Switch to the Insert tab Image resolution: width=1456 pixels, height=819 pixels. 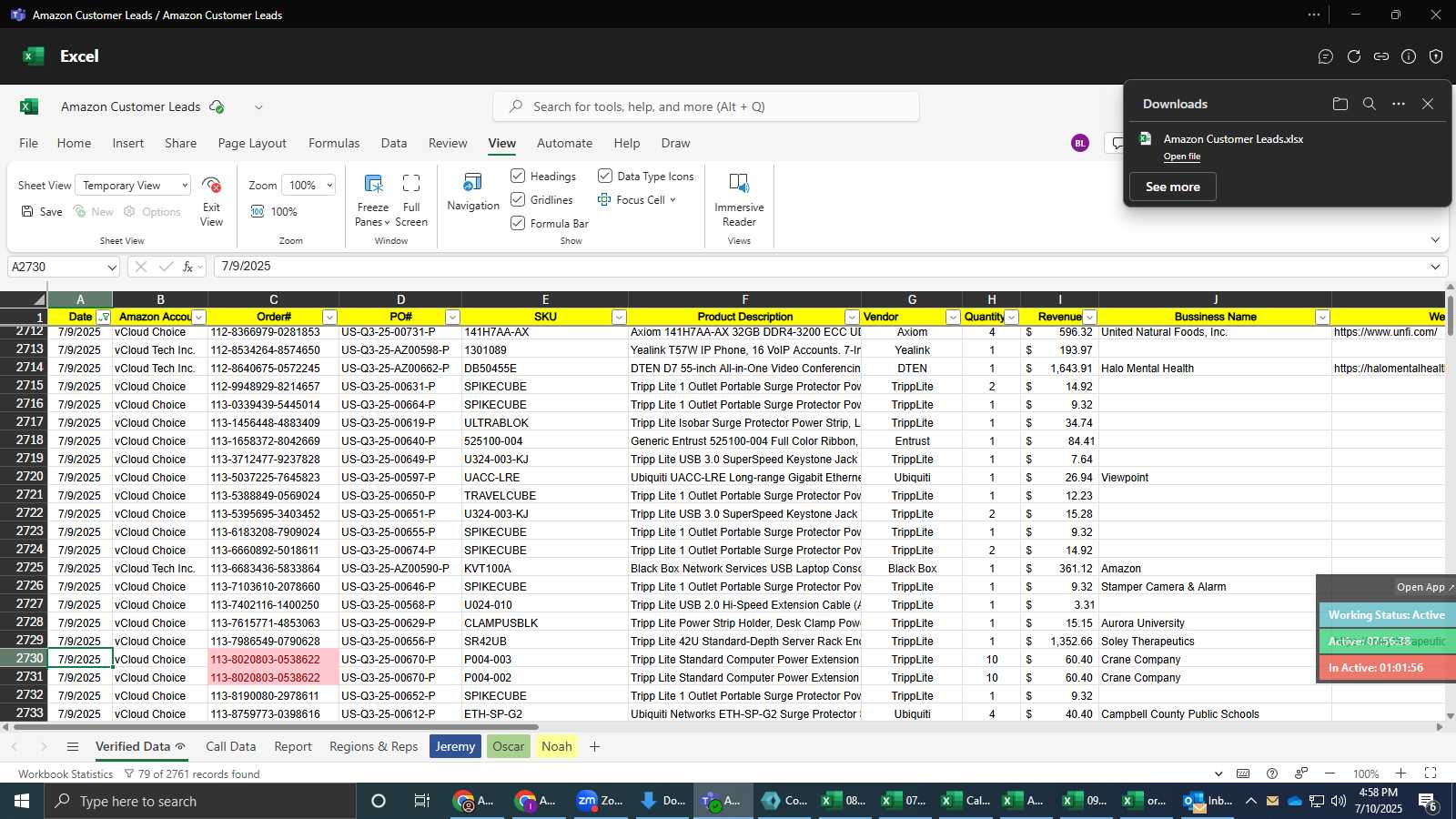pos(128,143)
